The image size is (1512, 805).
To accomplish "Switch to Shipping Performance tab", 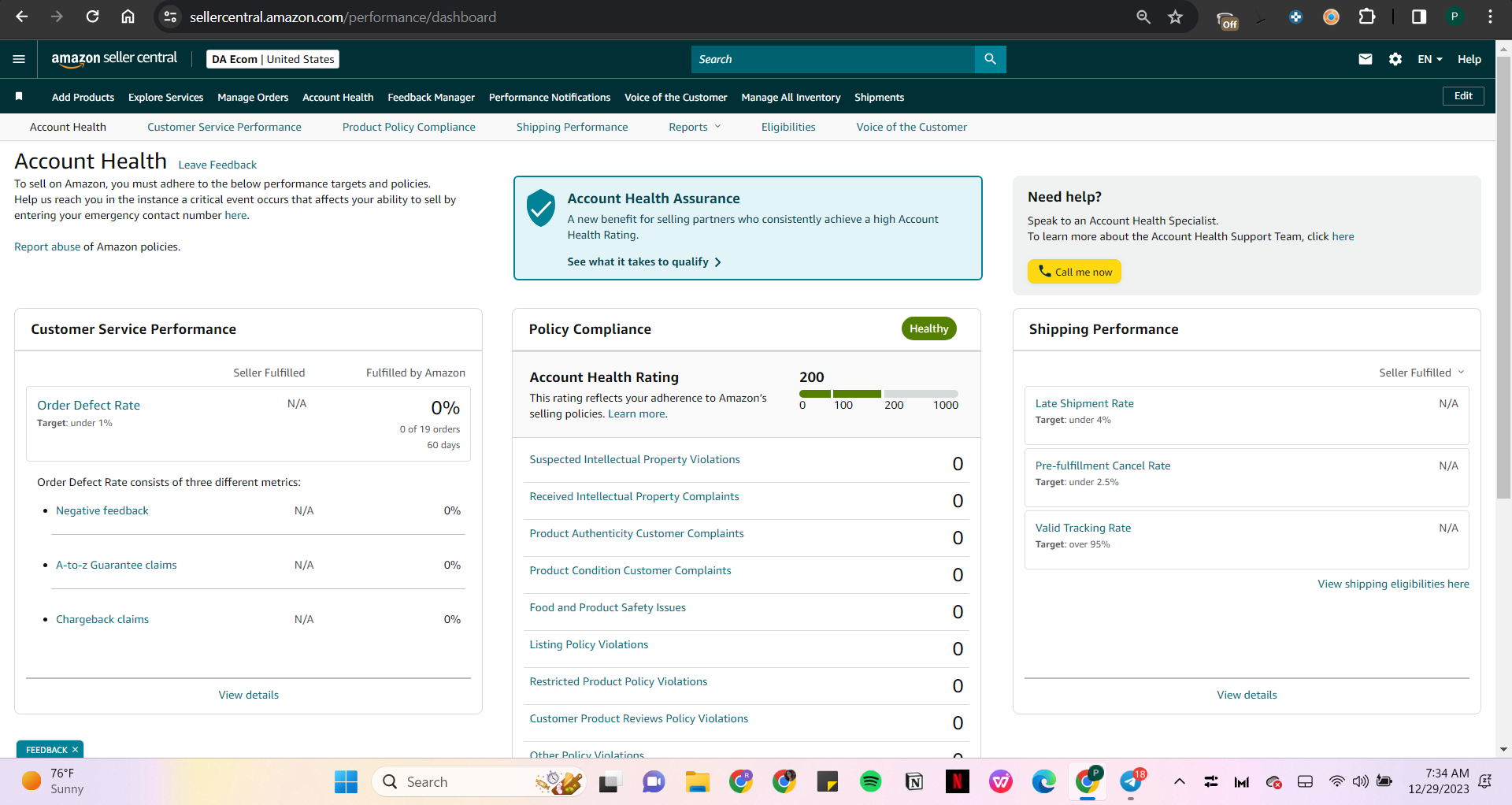I will coord(572,127).
